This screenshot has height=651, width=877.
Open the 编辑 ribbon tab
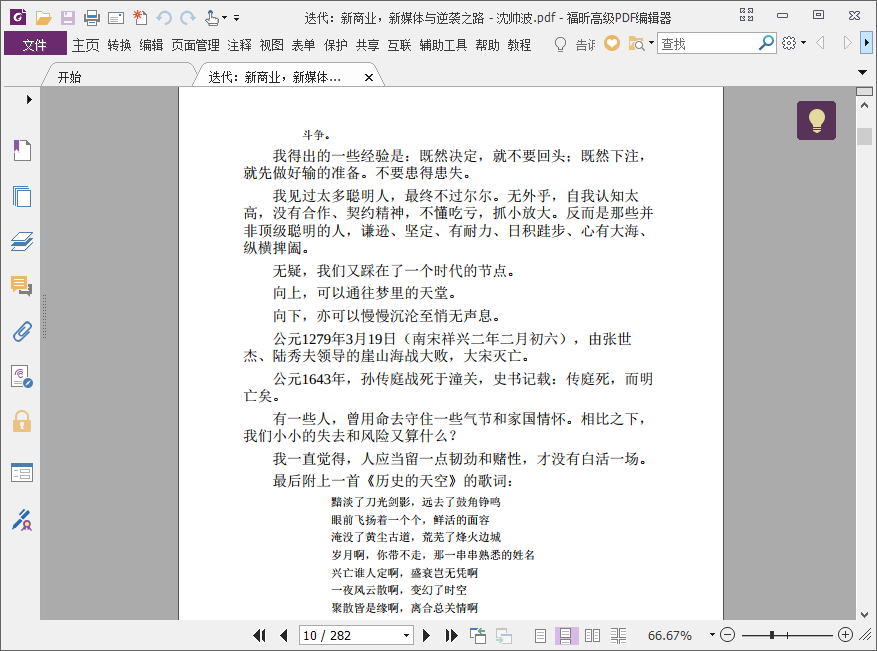(151, 45)
